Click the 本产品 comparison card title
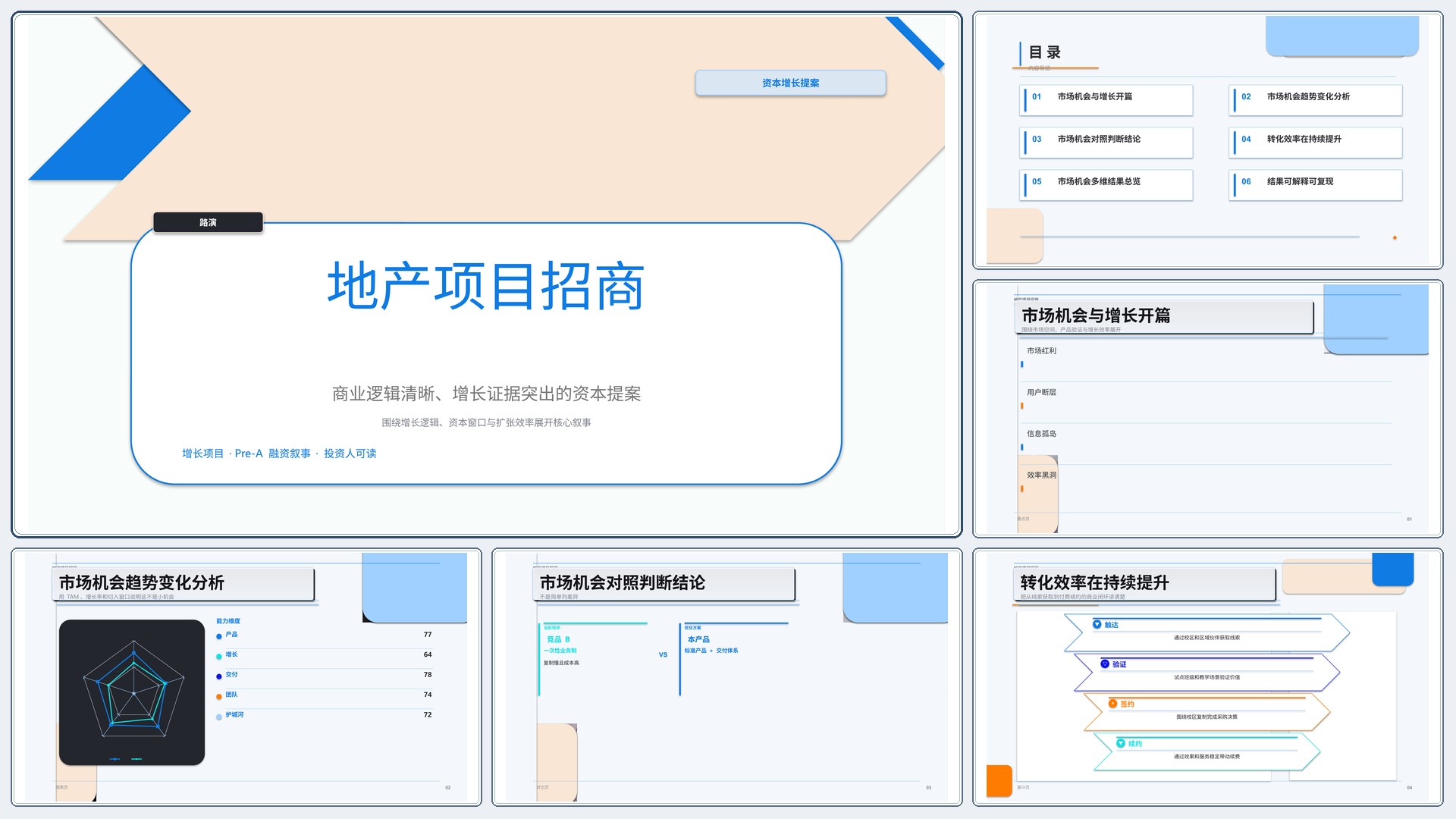1456x819 pixels. tap(698, 639)
